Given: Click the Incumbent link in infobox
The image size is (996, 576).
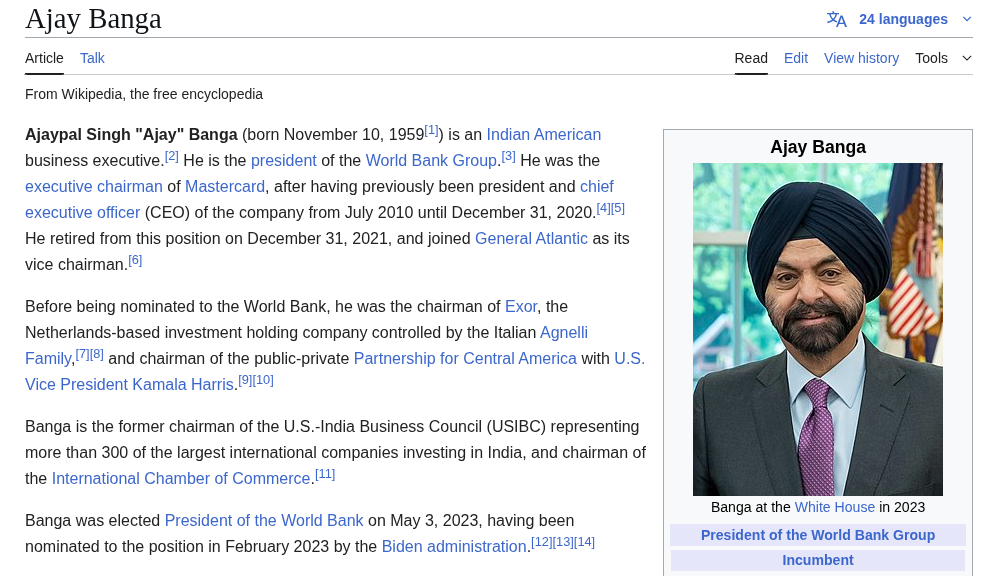Looking at the screenshot, I should click(x=818, y=560).
